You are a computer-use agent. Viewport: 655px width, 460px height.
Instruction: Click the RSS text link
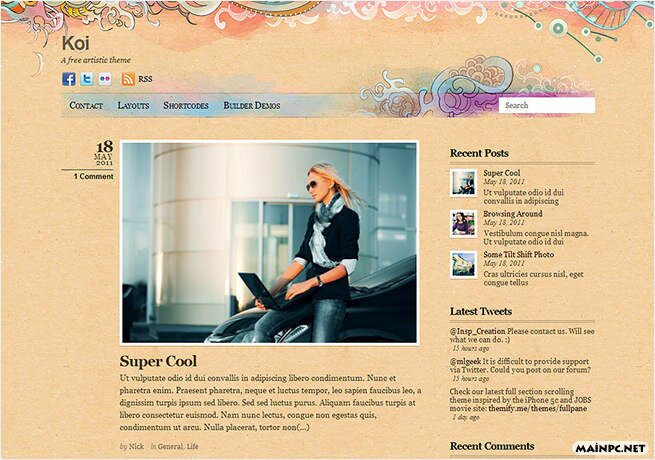click(x=145, y=79)
